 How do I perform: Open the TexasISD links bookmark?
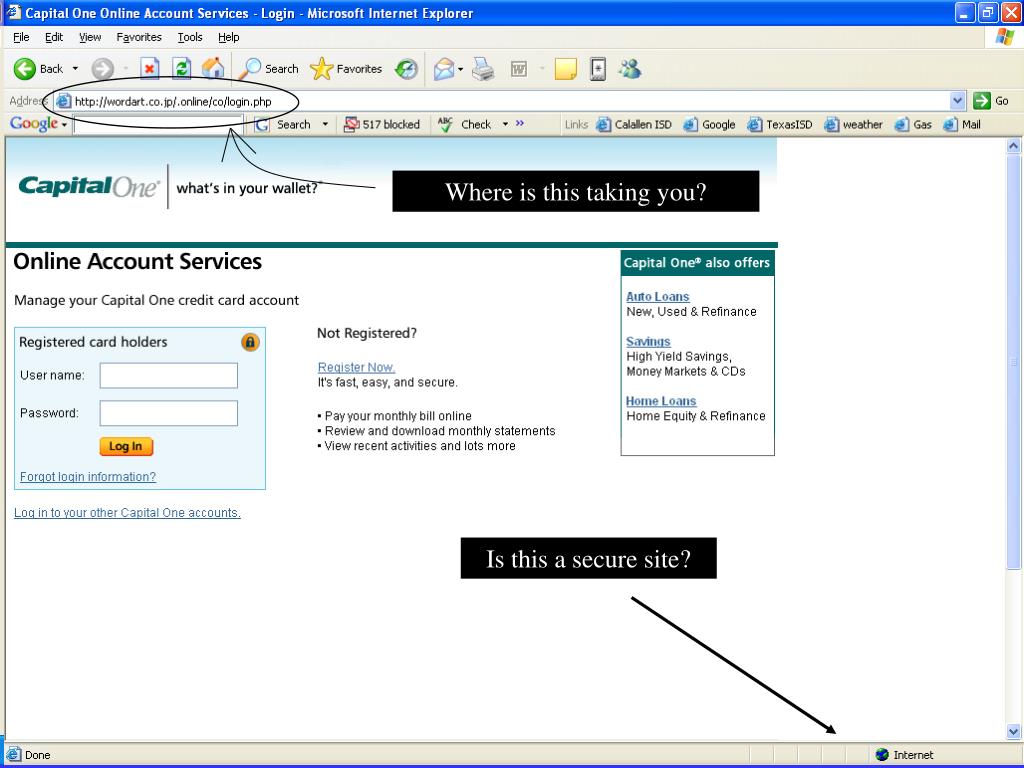(x=780, y=124)
